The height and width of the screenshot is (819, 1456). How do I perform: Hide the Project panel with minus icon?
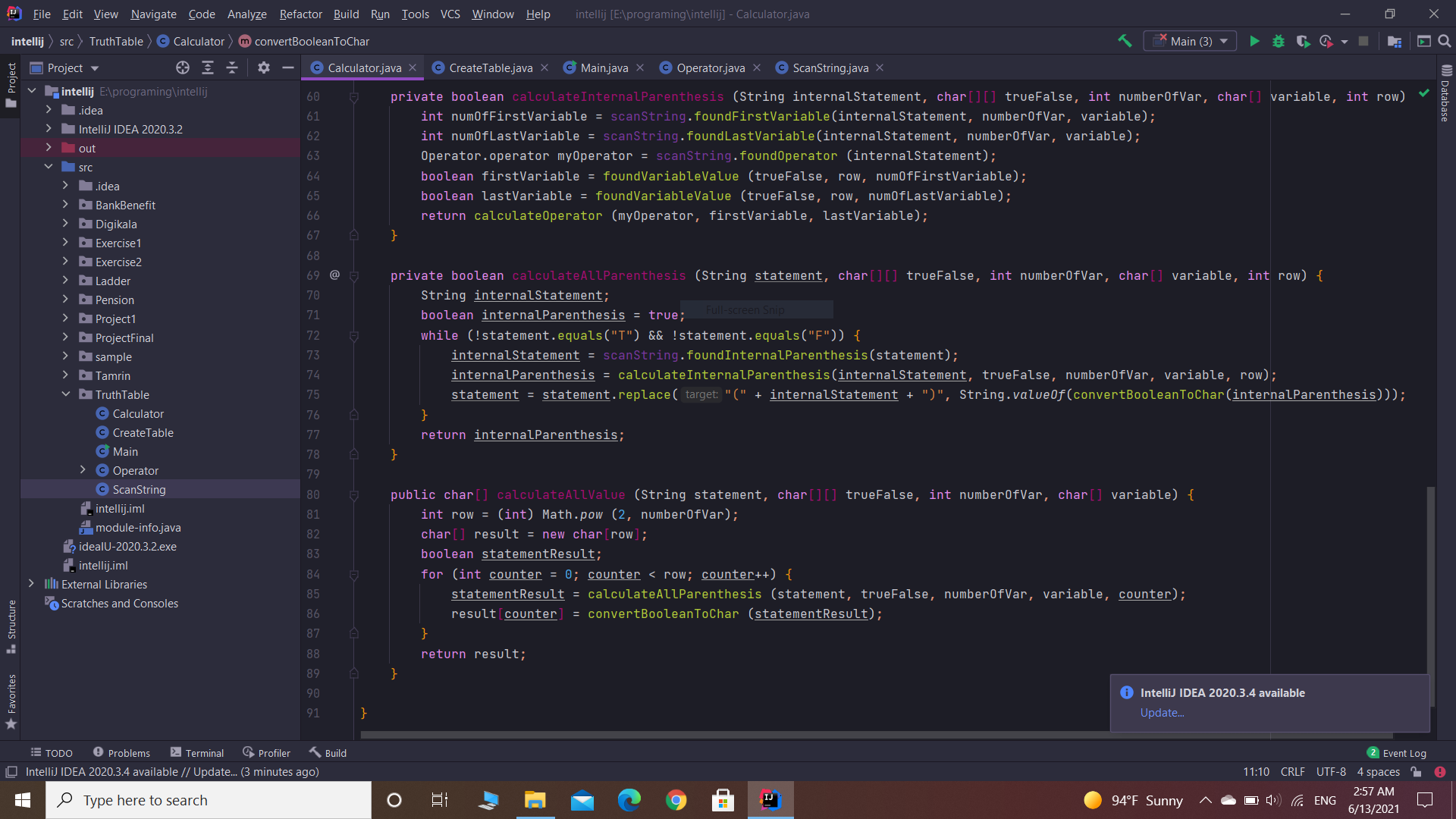point(287,67)
